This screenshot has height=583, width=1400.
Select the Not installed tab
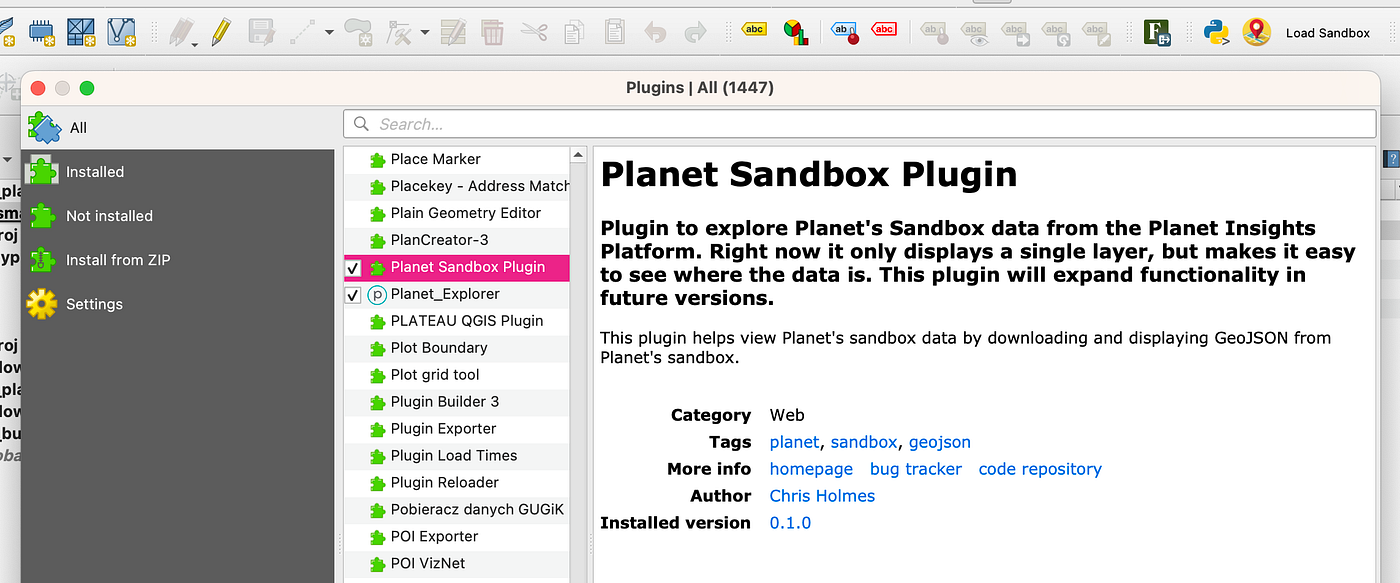pyautogui.click(x=178, y=216)
